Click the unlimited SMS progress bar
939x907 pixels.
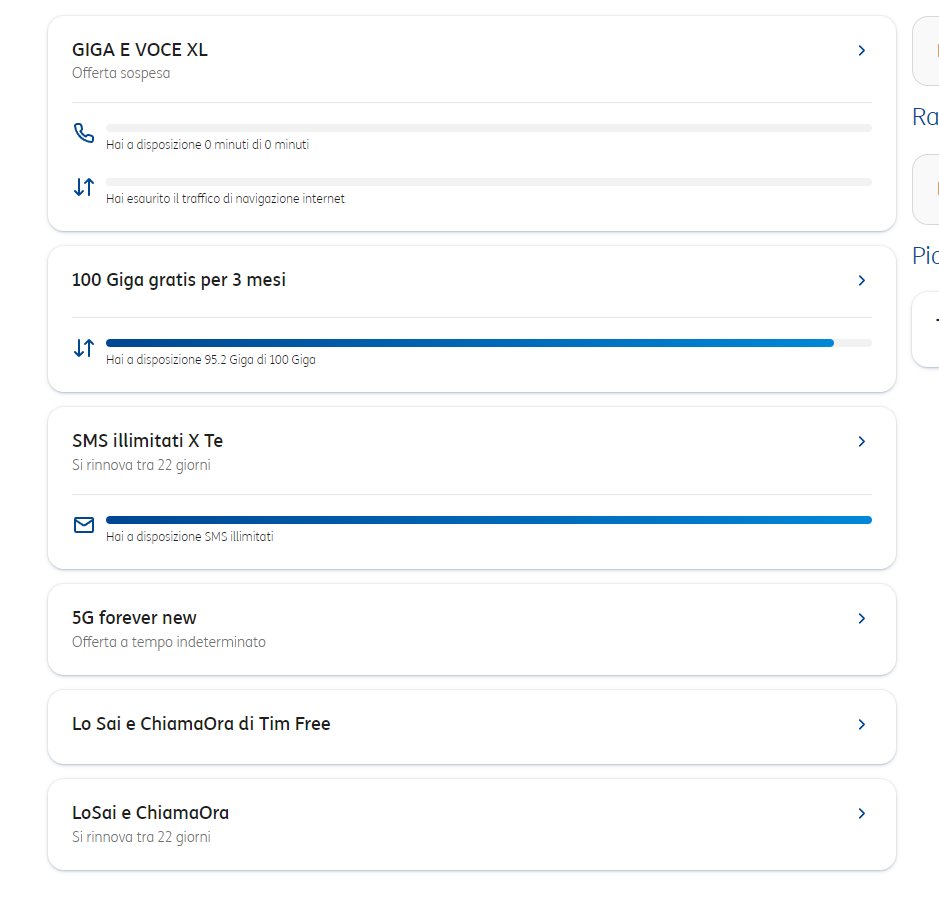pos(488,520)
